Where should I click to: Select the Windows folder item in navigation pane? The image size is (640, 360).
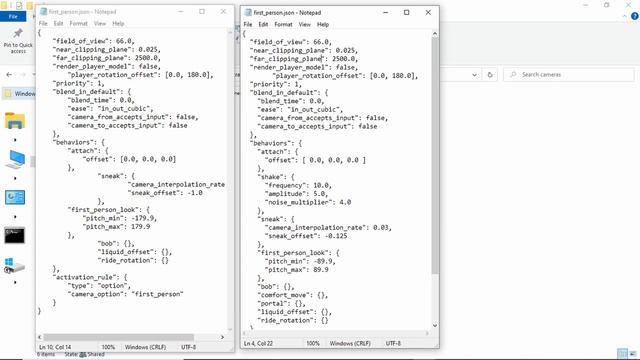pos(19,94)
